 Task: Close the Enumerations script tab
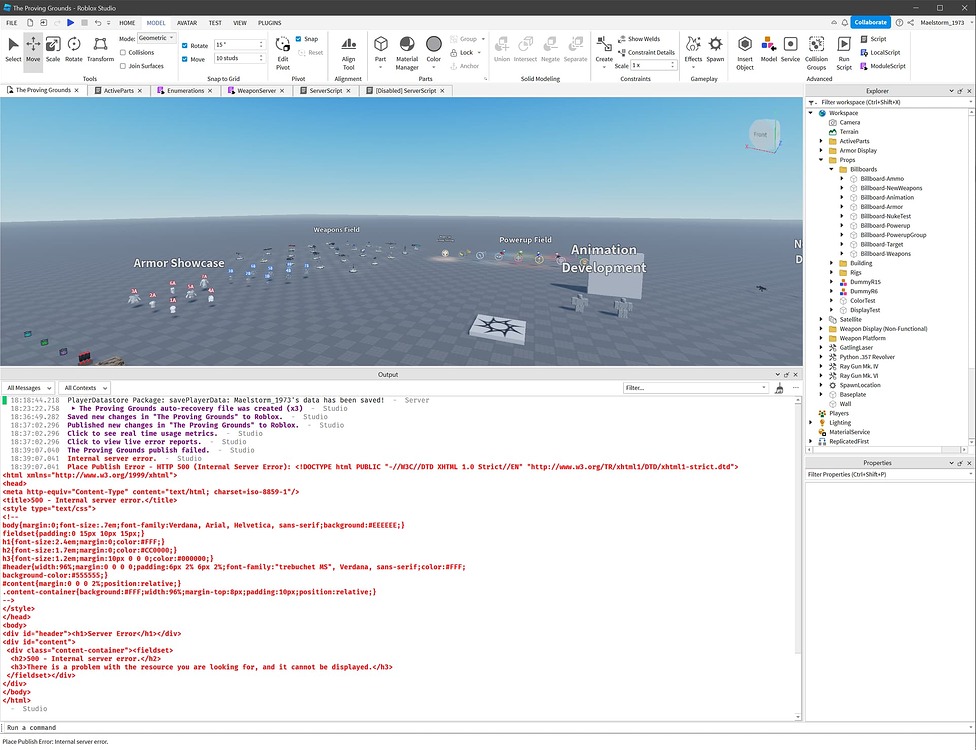(210, 91)
